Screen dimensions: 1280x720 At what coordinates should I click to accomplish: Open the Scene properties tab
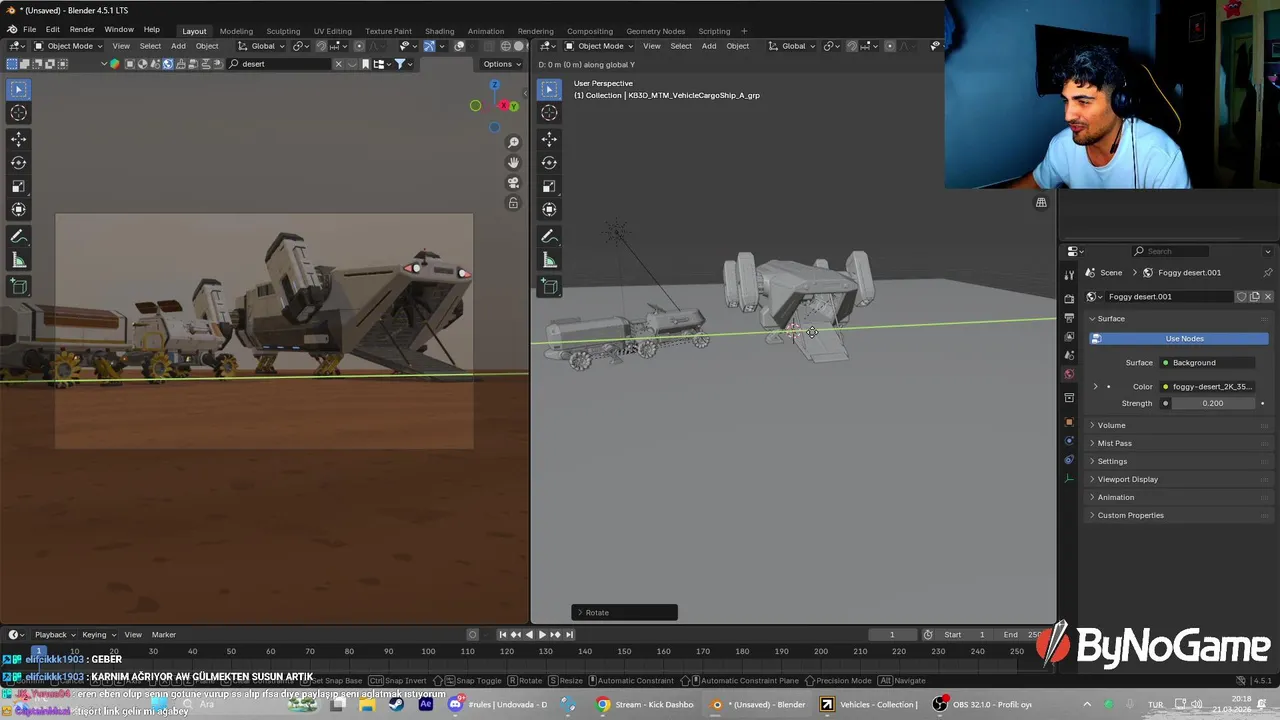1069,355
